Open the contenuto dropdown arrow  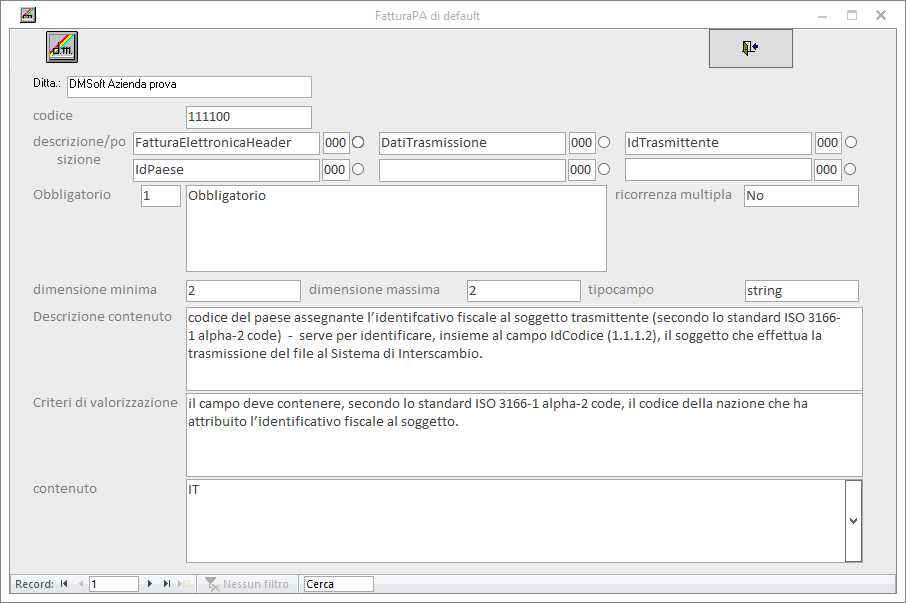click(x=853, y=521)
